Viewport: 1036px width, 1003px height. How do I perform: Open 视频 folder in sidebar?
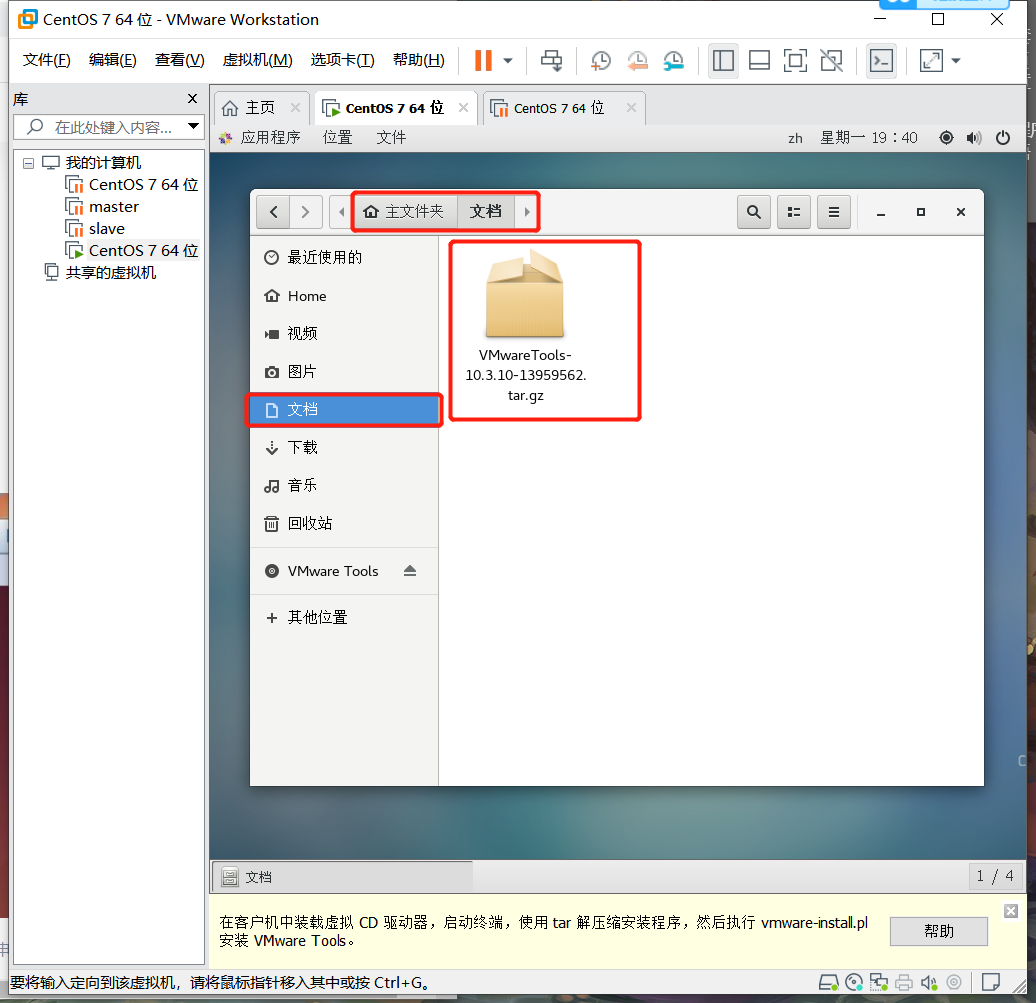[x=344, y=334]
